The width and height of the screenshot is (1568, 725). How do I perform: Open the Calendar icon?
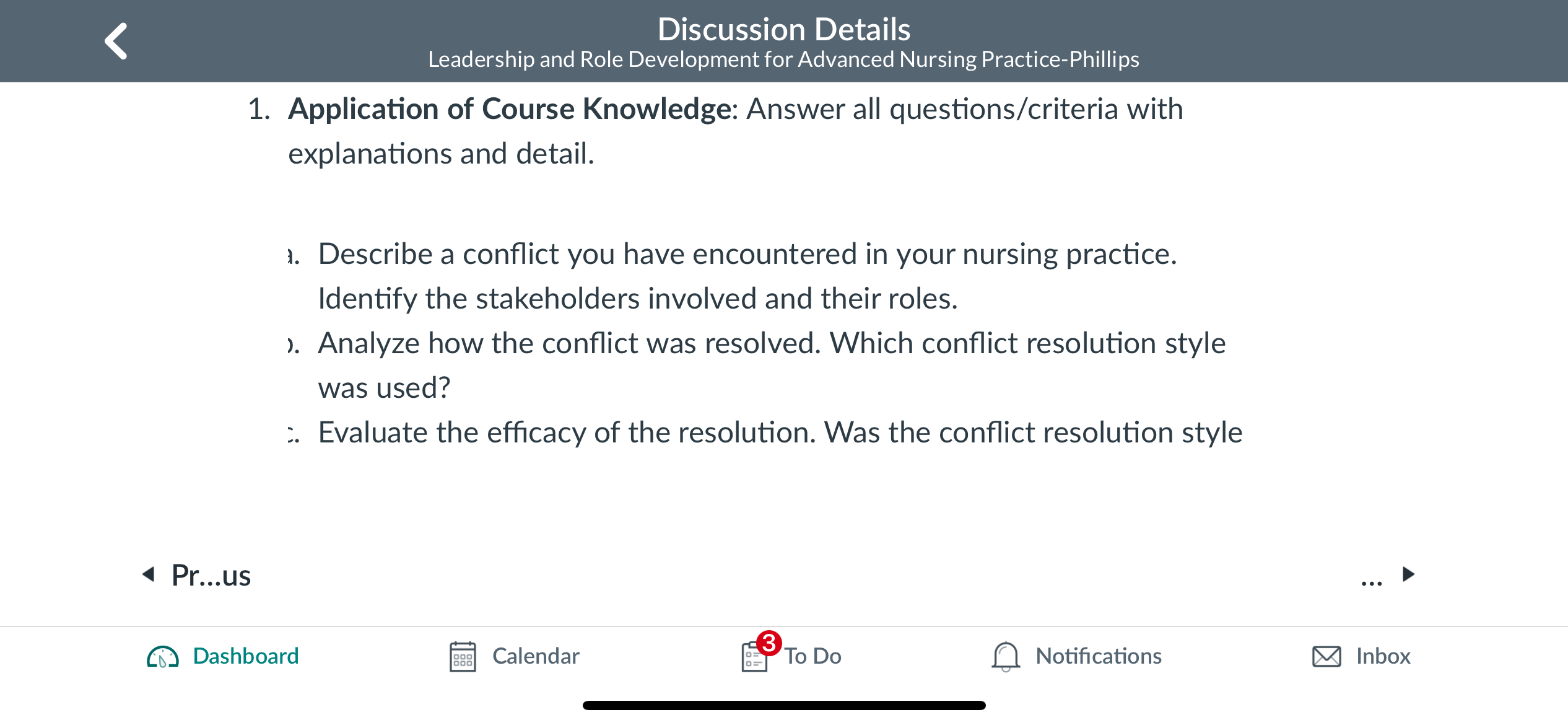click(x=463, y=657)
